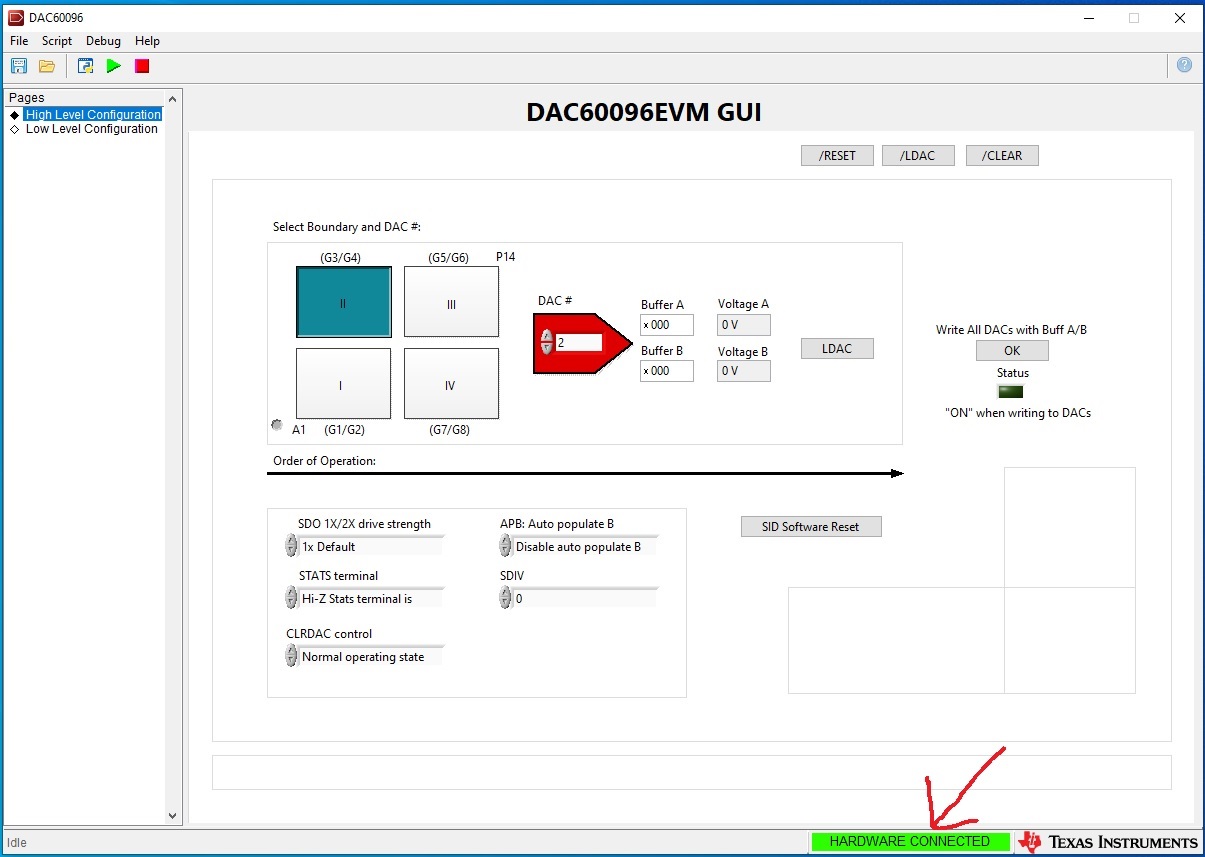The height and width of the screenshot is (857, 1205).
Task: Open CLRDAC control selector
Action: coord(371,657)
